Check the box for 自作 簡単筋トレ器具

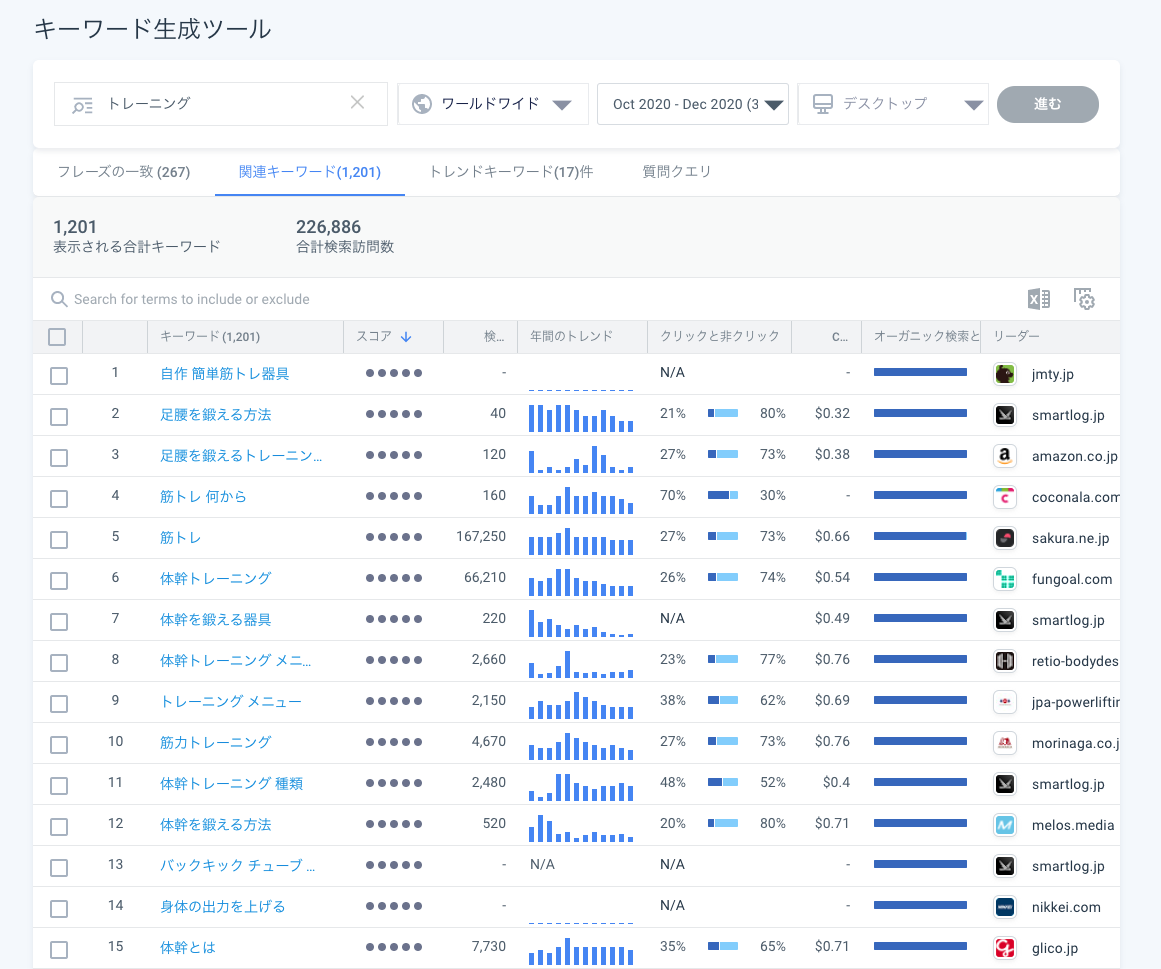(x=58, y=375)
